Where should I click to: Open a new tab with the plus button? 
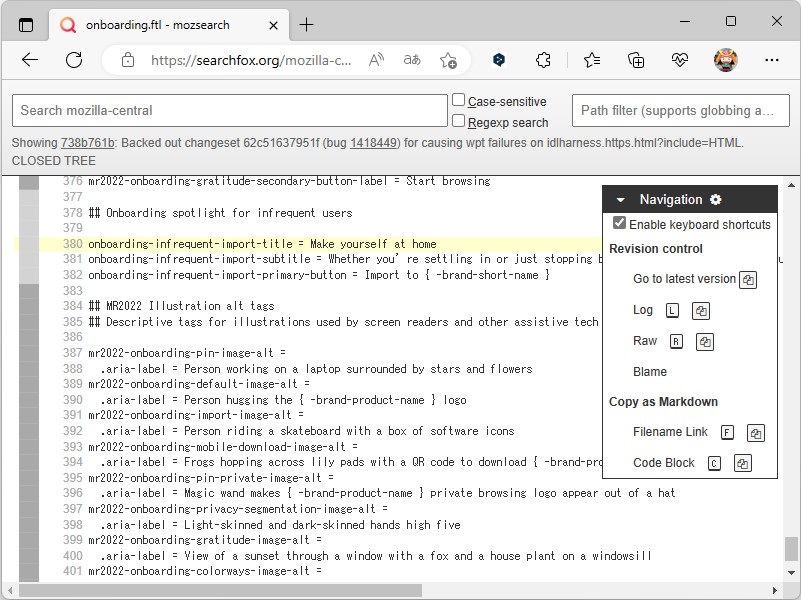pyautogui.click(x=307, y=25)
